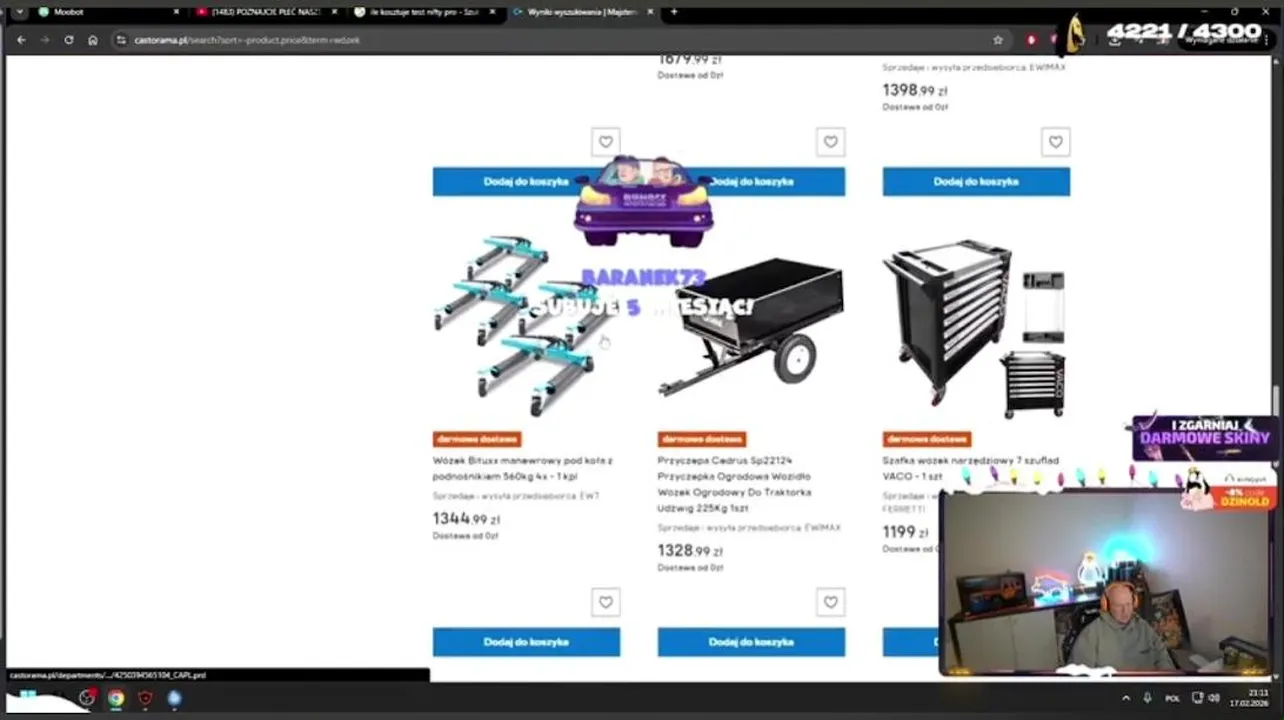Click 'Dostawa od 0zł' under the 1328.99 zł price

click(690, 568)
